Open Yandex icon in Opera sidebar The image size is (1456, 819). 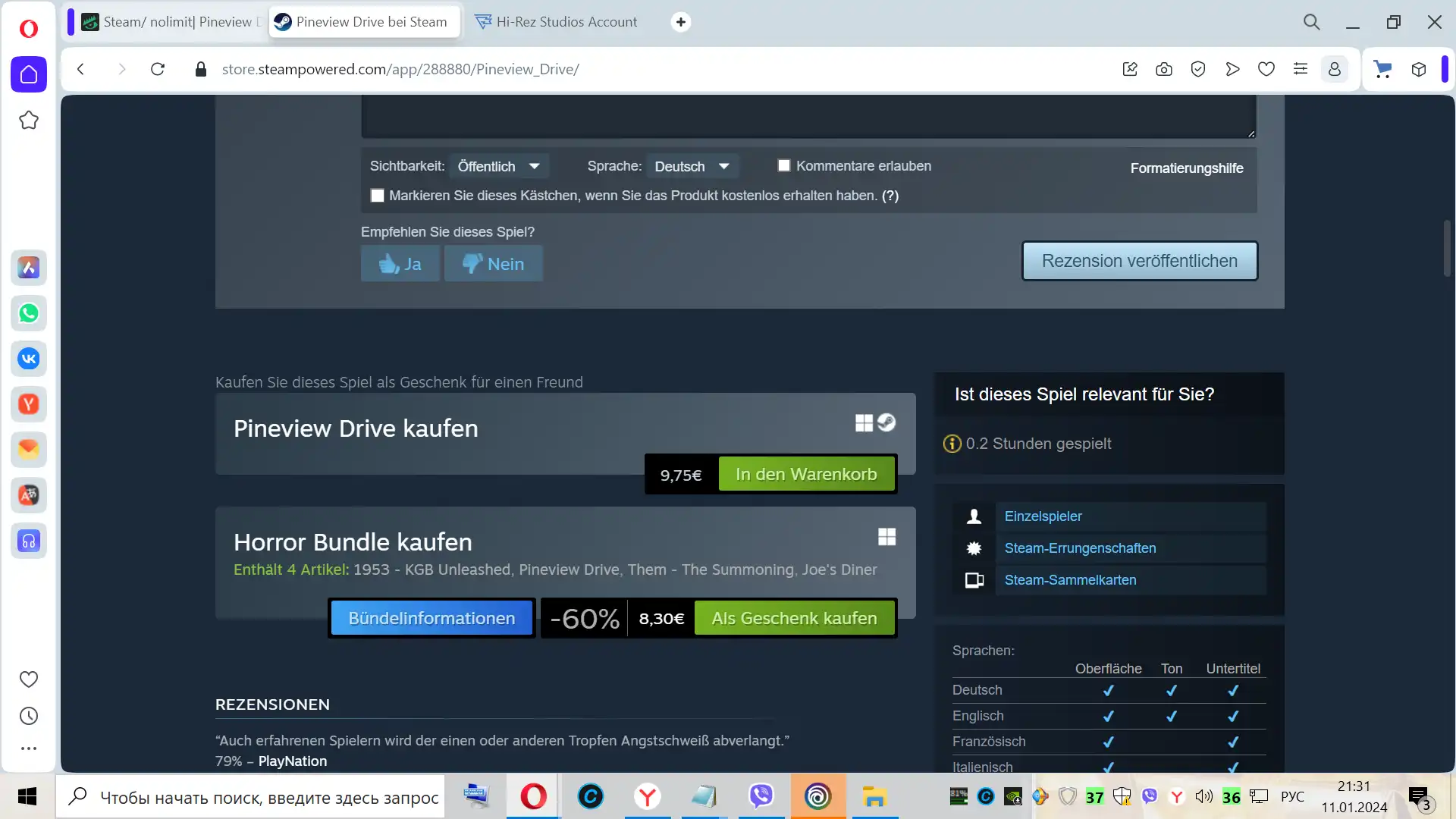coord(29,404)
